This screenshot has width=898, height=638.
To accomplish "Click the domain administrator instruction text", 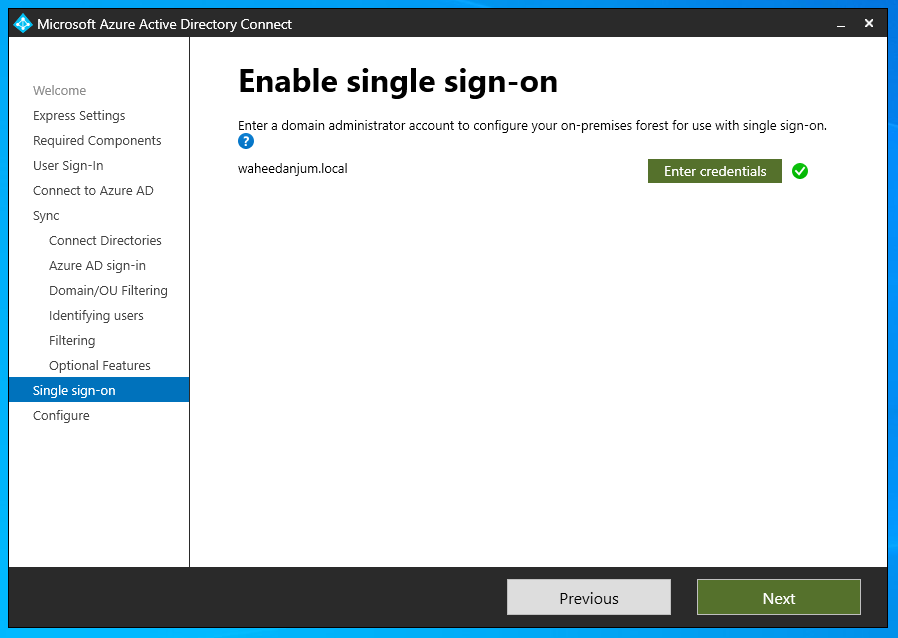I will 532,125.
